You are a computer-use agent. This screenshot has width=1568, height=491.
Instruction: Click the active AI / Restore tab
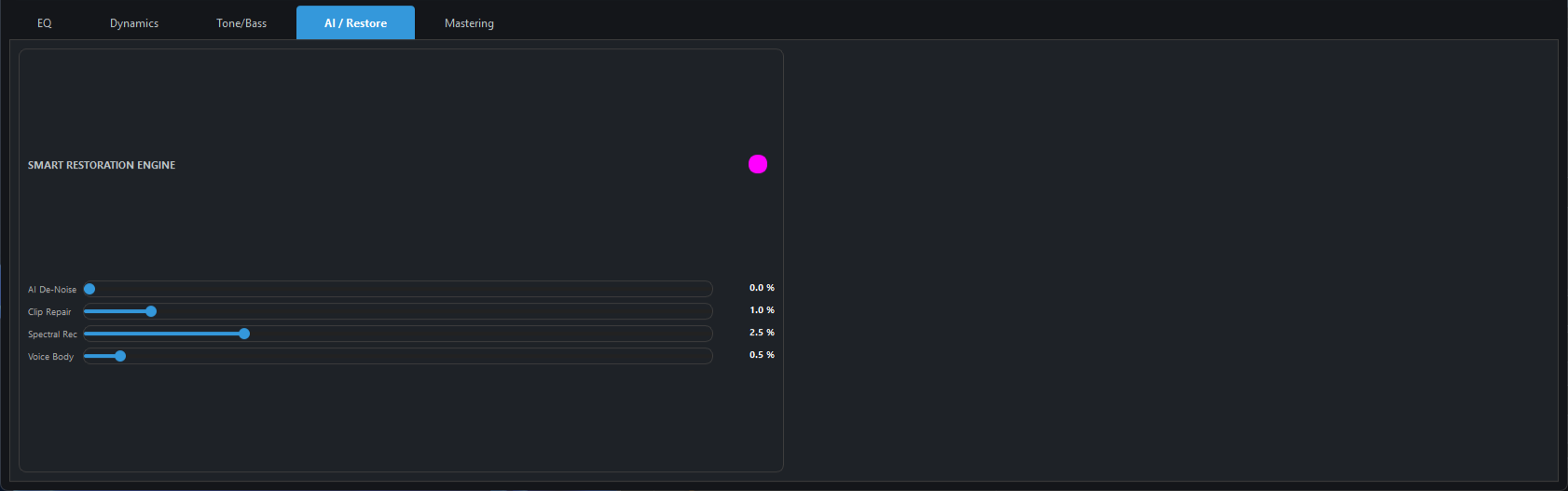pyautogui.click(x=355, y=23)
